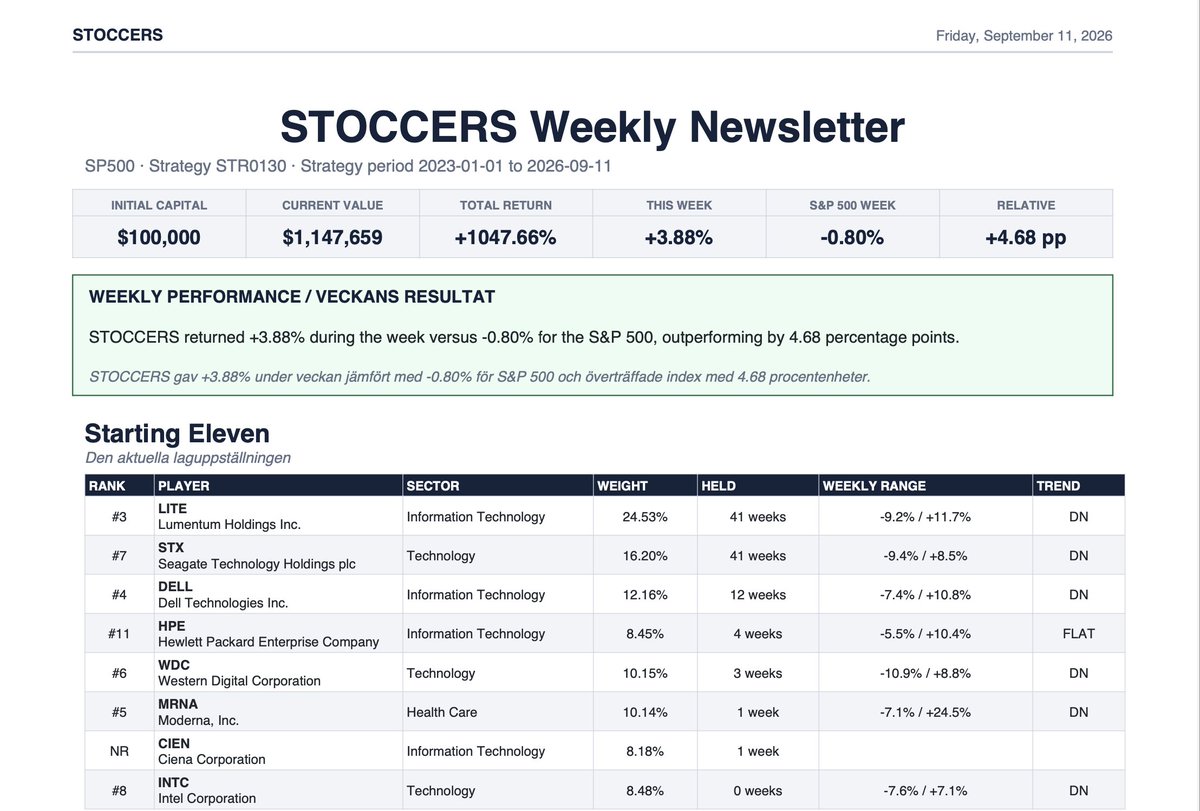Click the rank #3 cell

(x=119, y=517)
